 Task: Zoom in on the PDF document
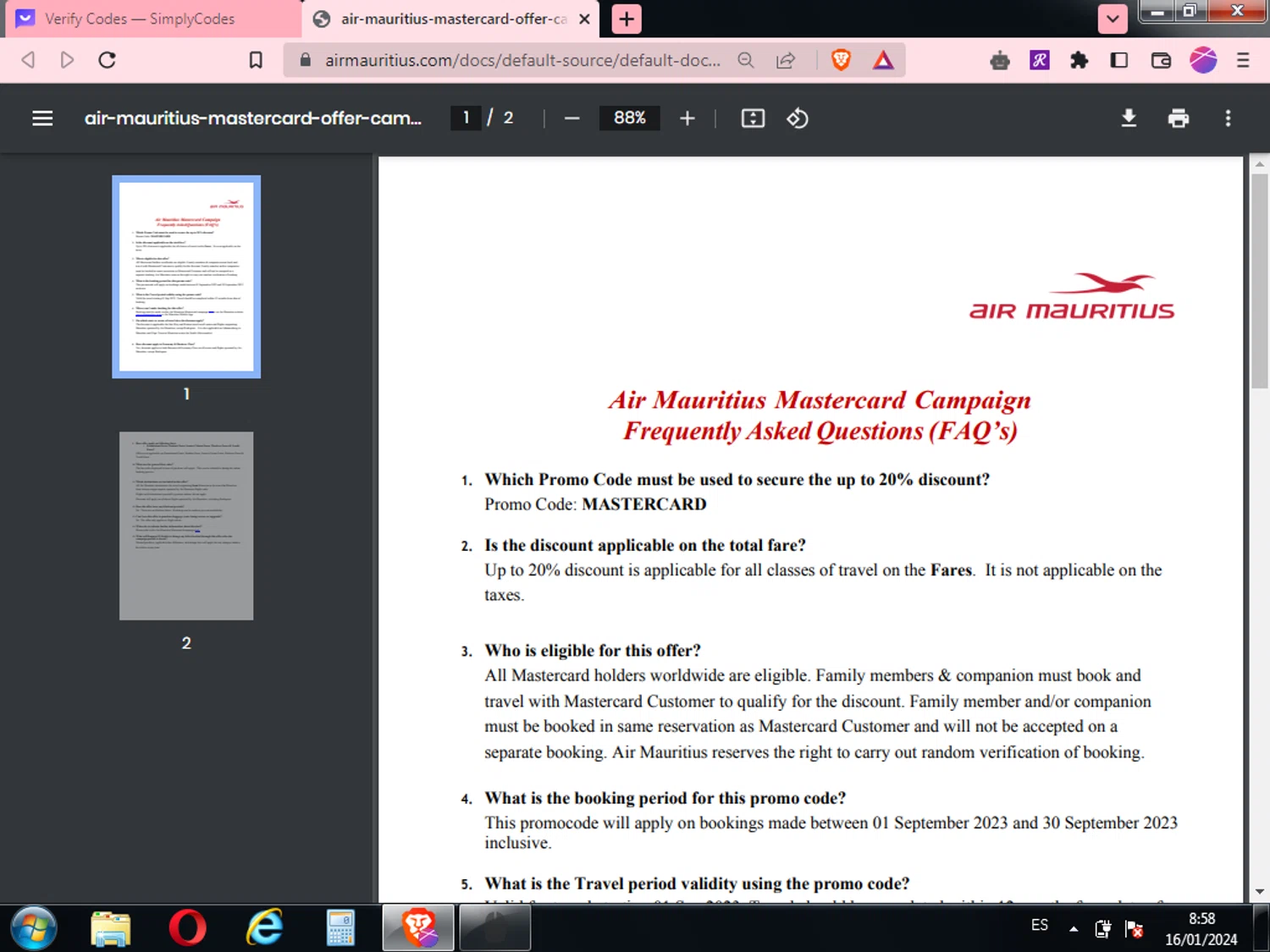(687, 118)
